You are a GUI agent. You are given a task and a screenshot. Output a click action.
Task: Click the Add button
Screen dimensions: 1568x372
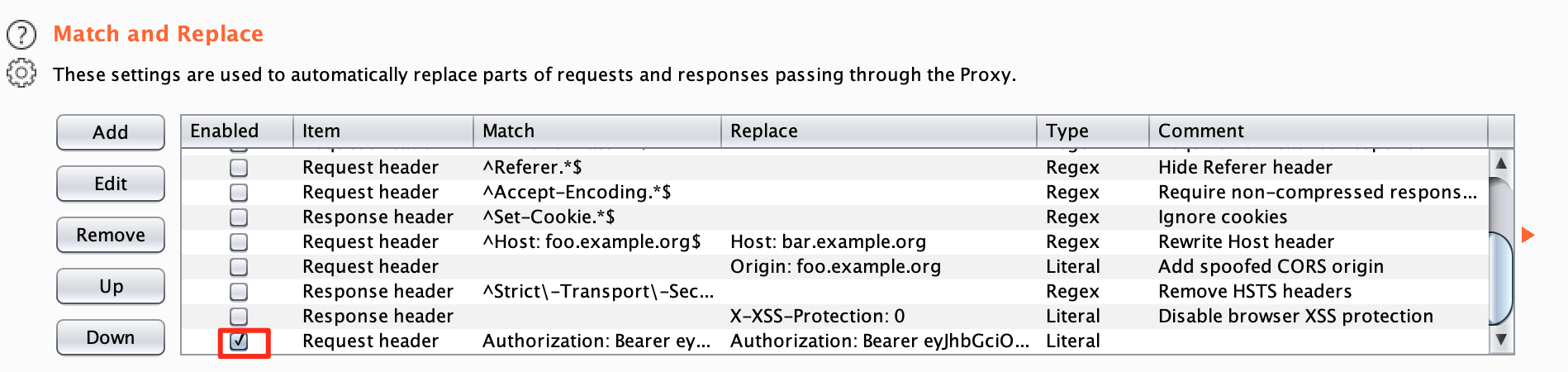point(111,132)
